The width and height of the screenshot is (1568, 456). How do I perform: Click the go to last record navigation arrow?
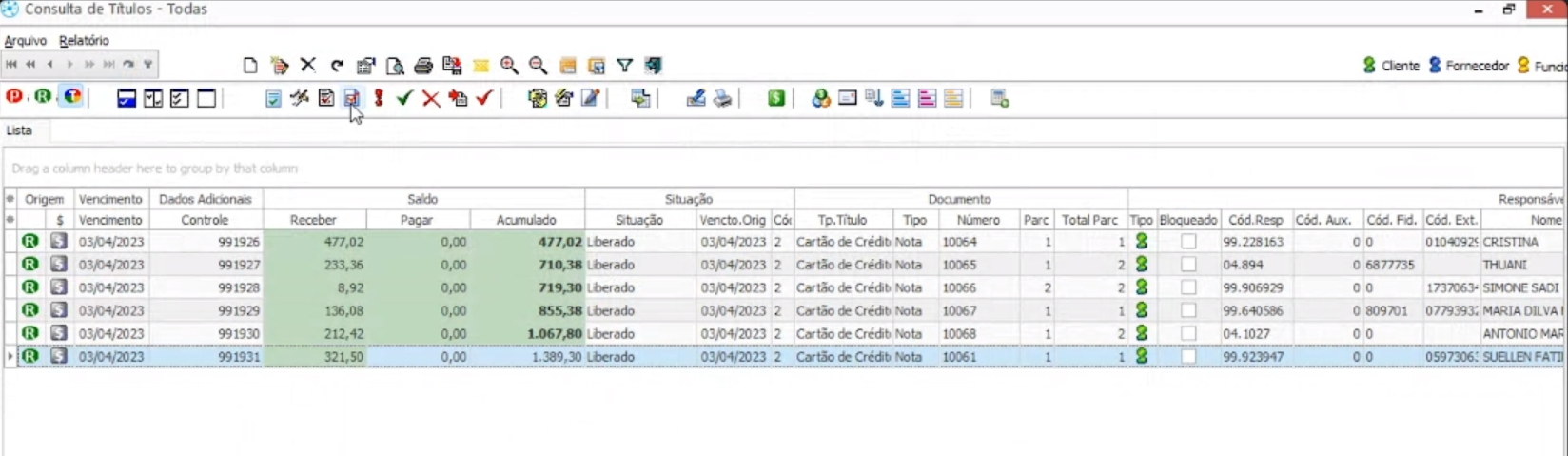[x=108, y=65]
